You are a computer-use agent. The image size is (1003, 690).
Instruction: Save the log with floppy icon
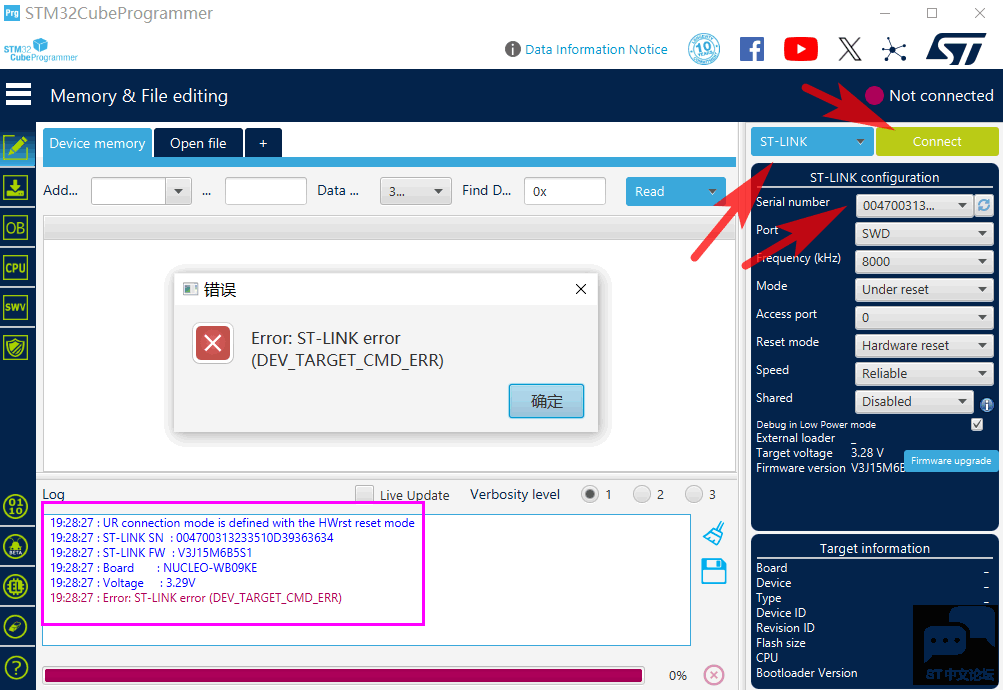(x=714, y=571)
